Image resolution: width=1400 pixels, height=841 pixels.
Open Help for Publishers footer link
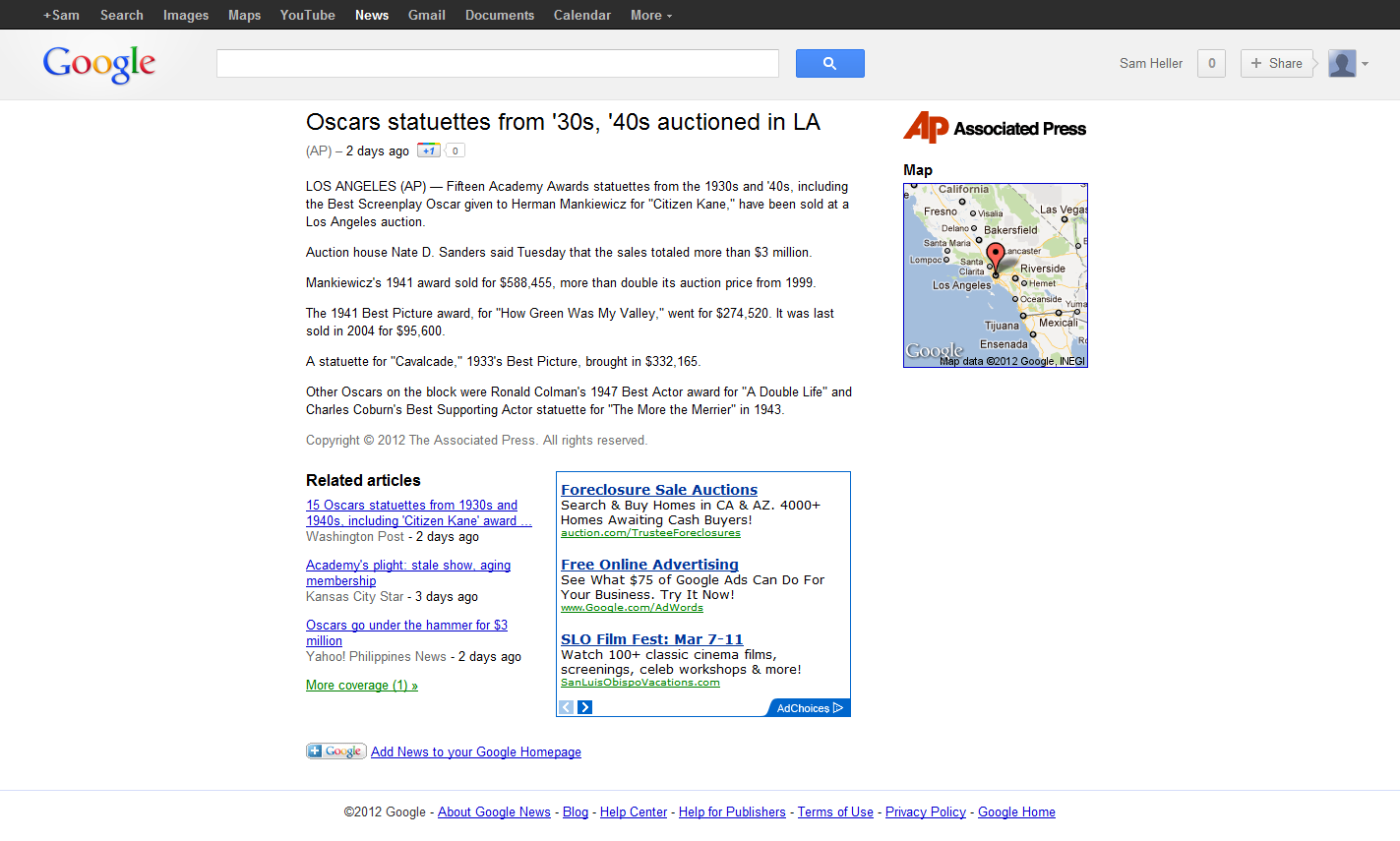pos(732,812)
